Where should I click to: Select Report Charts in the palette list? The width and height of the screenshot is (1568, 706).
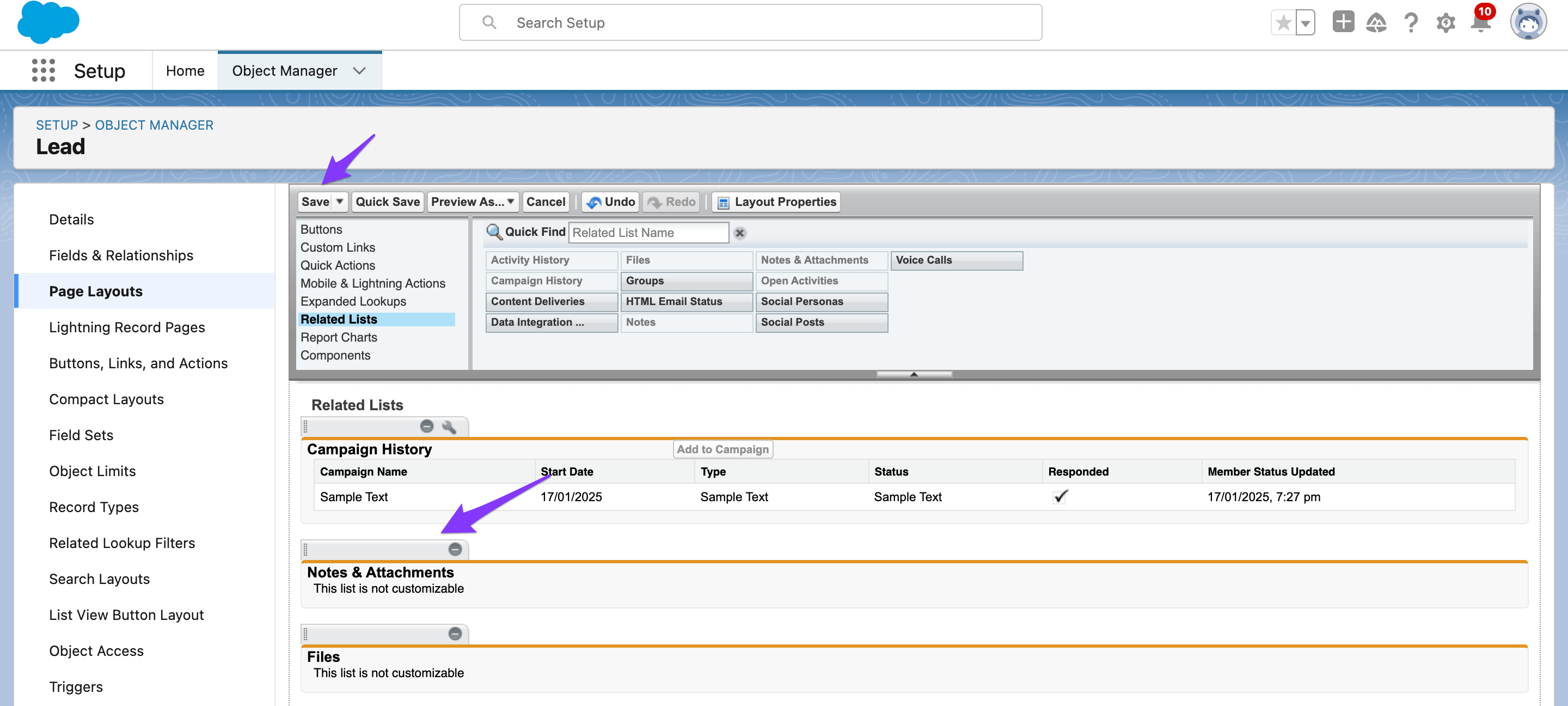pos(339,337)
